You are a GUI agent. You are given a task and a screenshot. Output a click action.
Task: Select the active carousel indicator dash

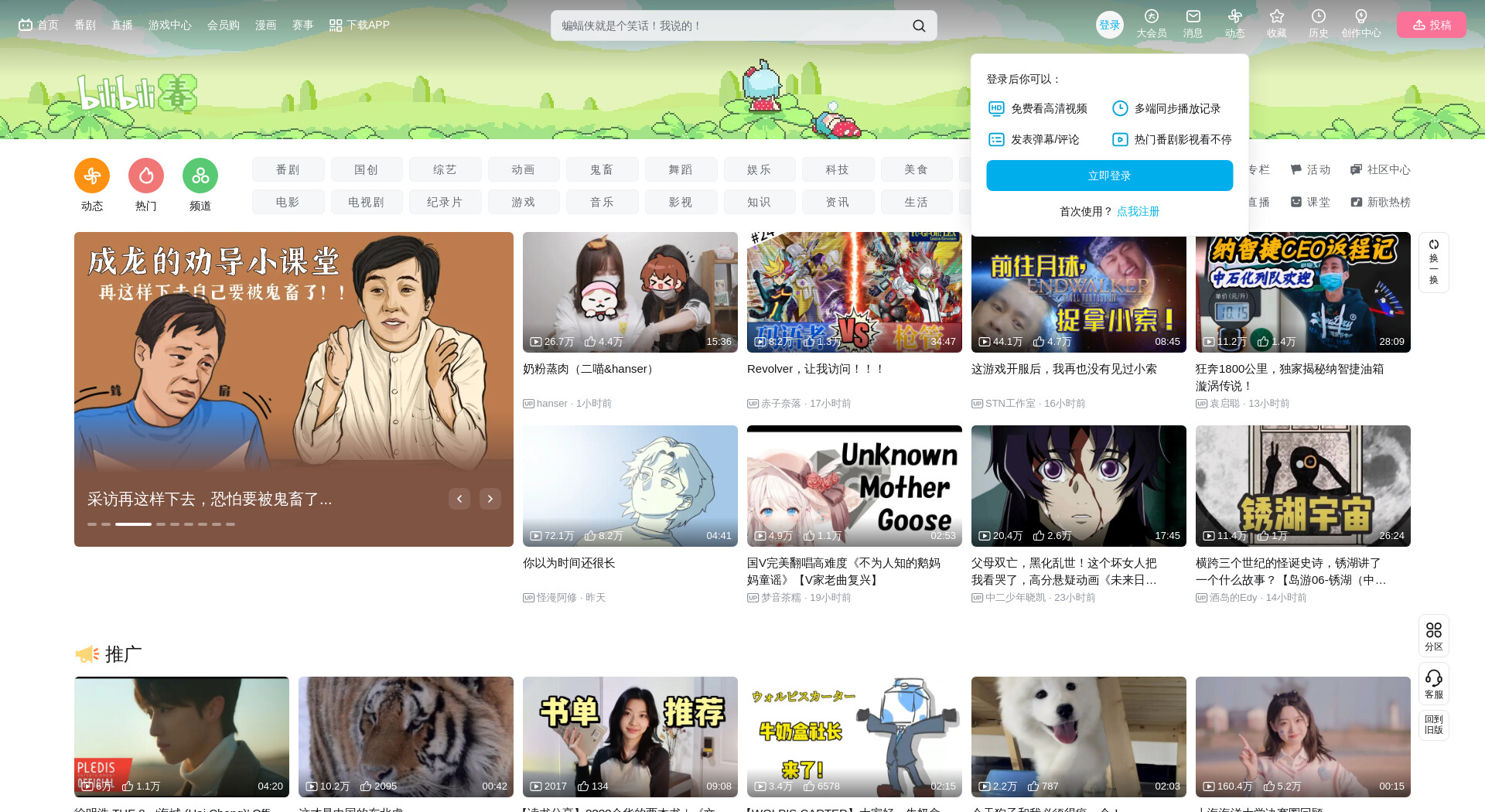click(133, 524)
